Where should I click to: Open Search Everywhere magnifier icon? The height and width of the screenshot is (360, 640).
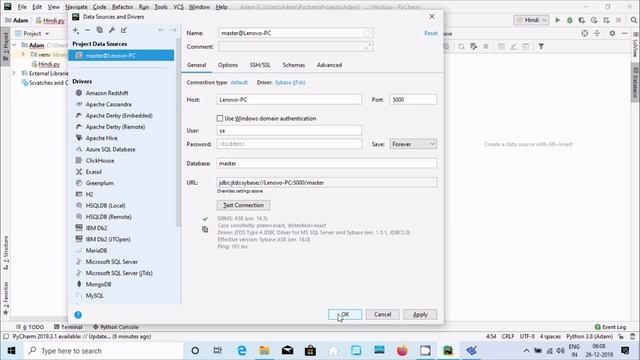(x=633, y=20)
